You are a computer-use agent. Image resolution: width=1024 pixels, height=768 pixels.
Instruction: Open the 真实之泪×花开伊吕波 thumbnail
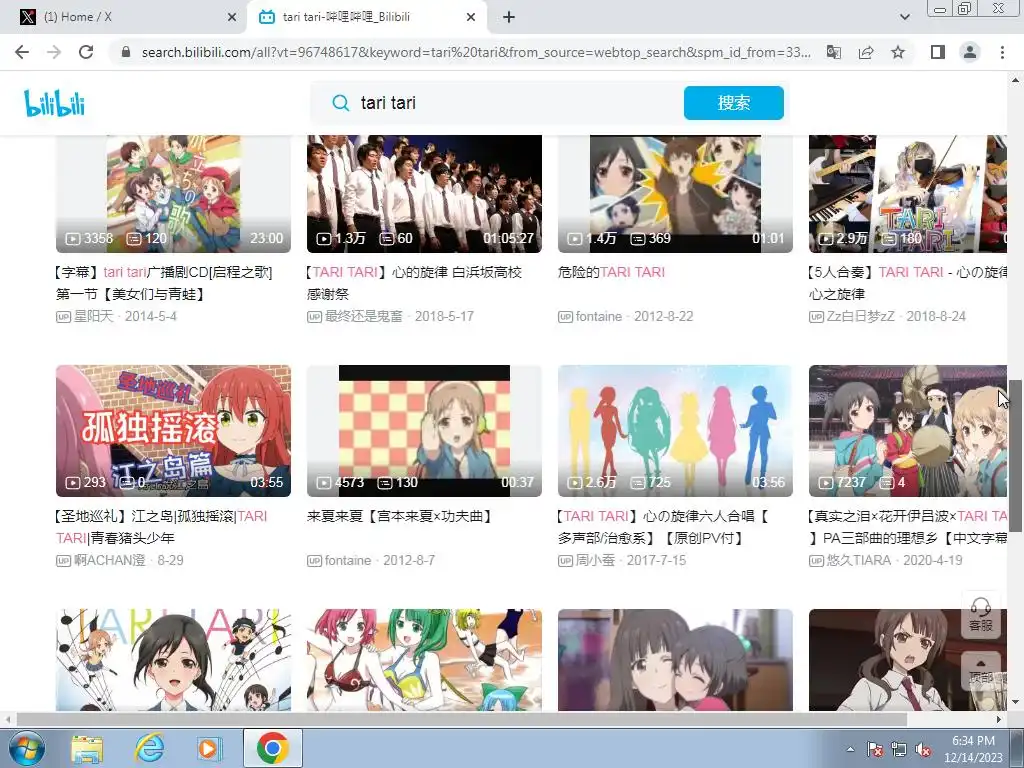click(908, 431)
